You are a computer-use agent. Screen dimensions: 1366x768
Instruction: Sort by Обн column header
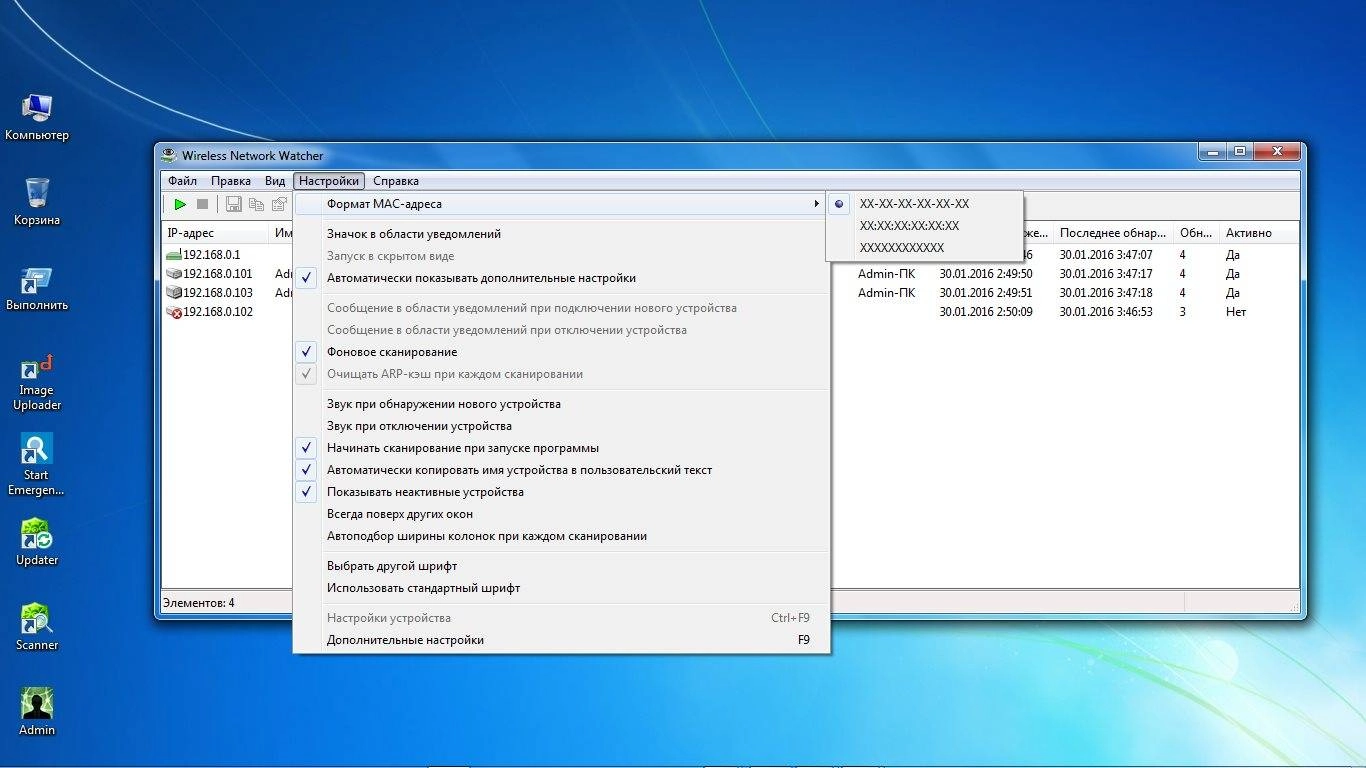pyautogui.click(x=1197, y=233)
